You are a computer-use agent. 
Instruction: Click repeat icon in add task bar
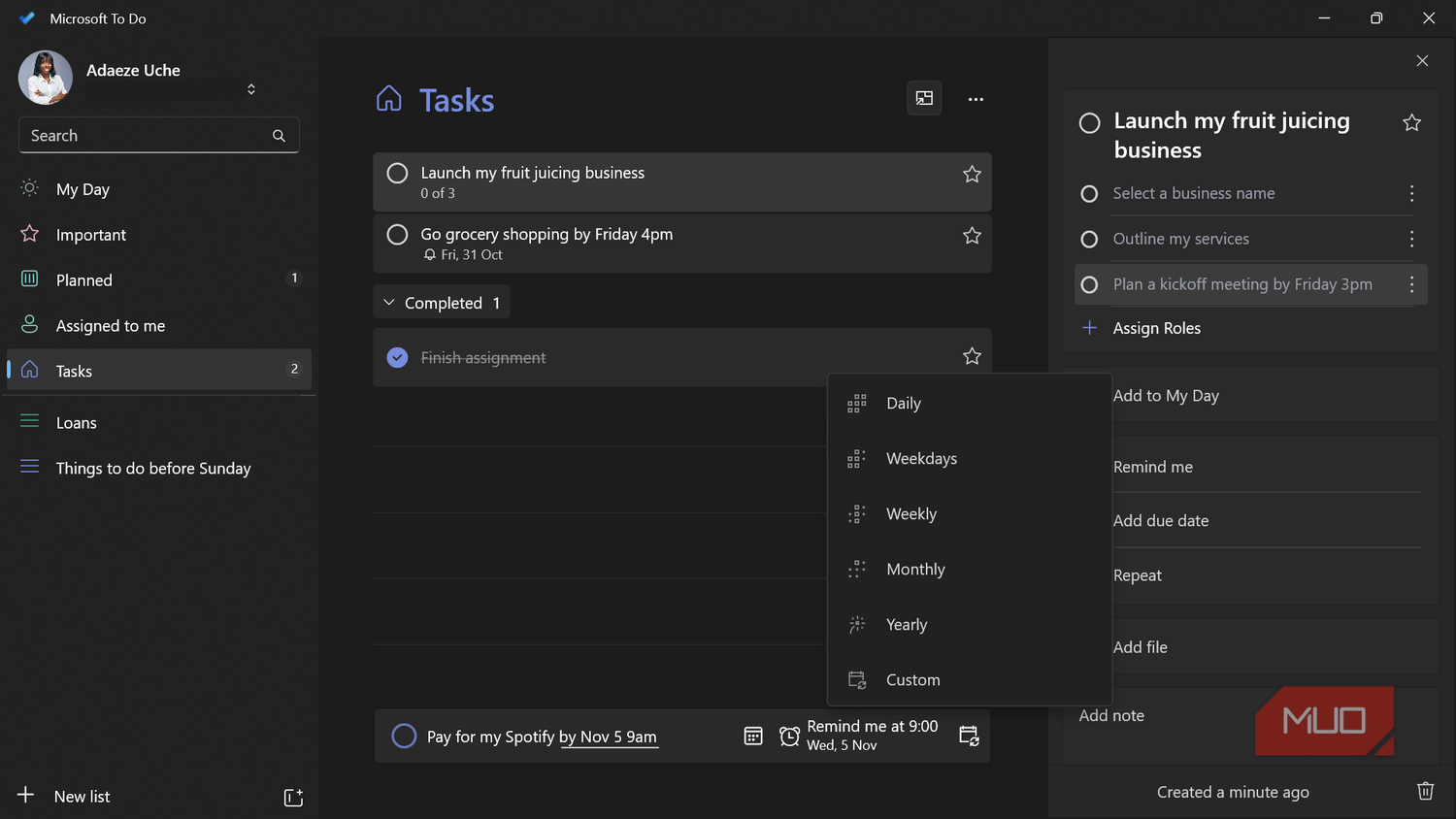pos(969,736)
